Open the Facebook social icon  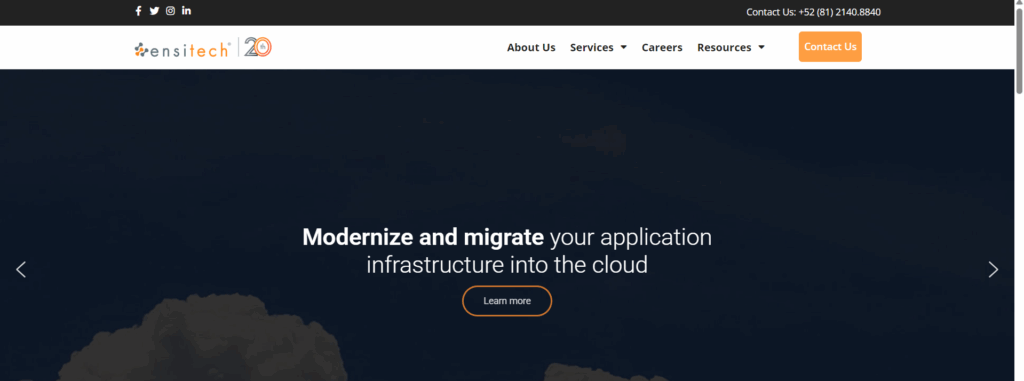click(138, 10)
